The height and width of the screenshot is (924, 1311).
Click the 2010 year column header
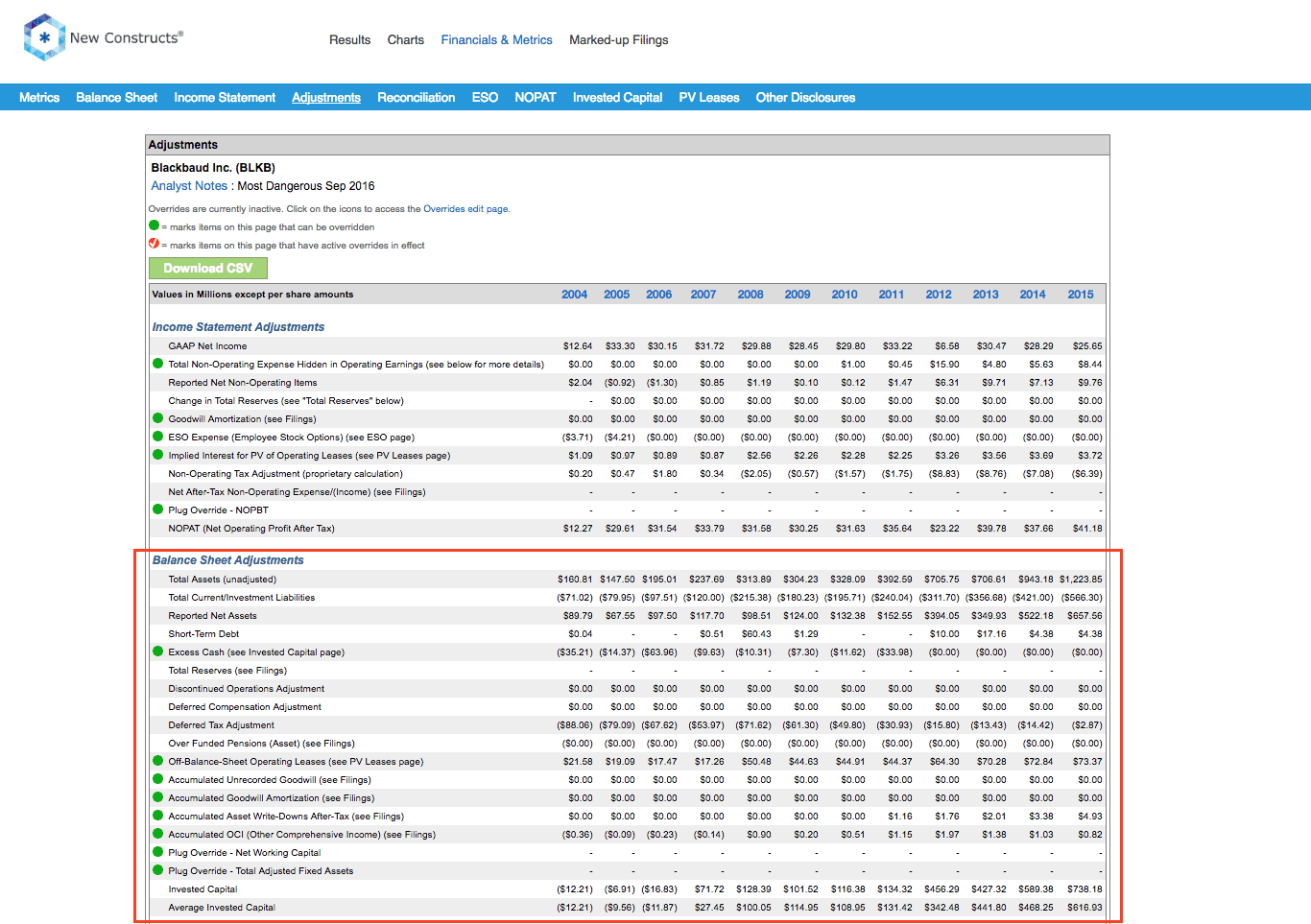tap(845, 295)
